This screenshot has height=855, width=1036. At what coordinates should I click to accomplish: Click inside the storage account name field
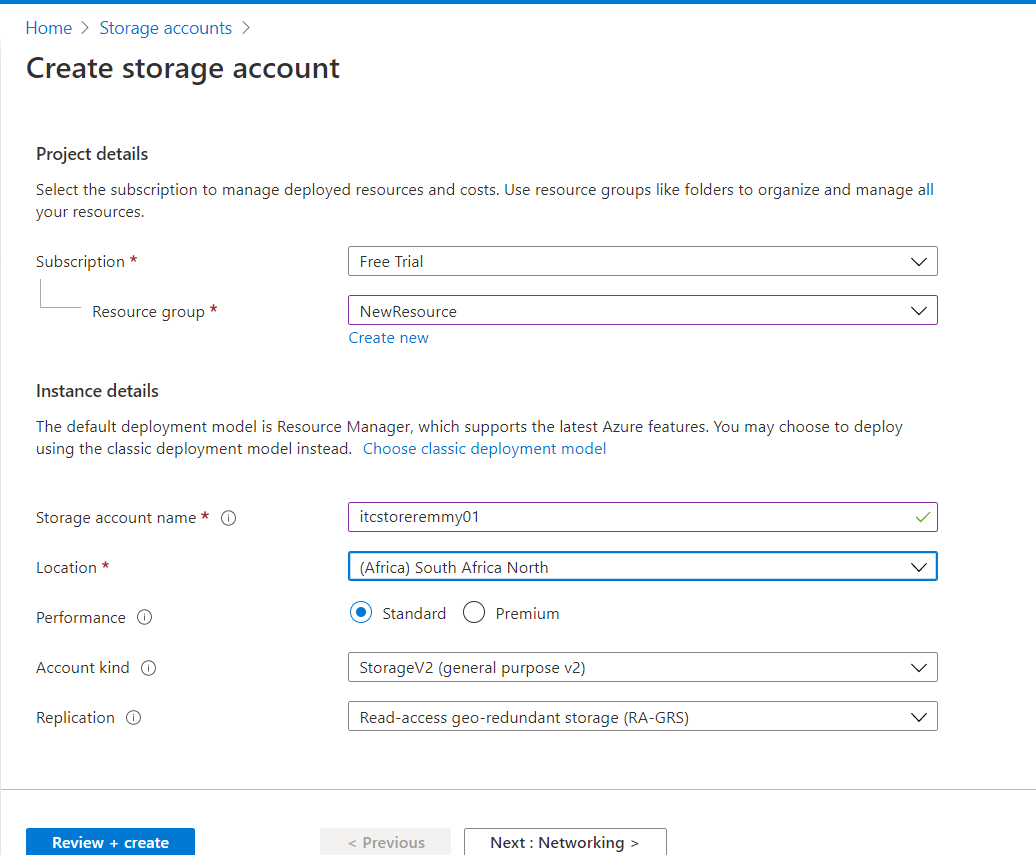pyautogui.click(x=600, y=517)
